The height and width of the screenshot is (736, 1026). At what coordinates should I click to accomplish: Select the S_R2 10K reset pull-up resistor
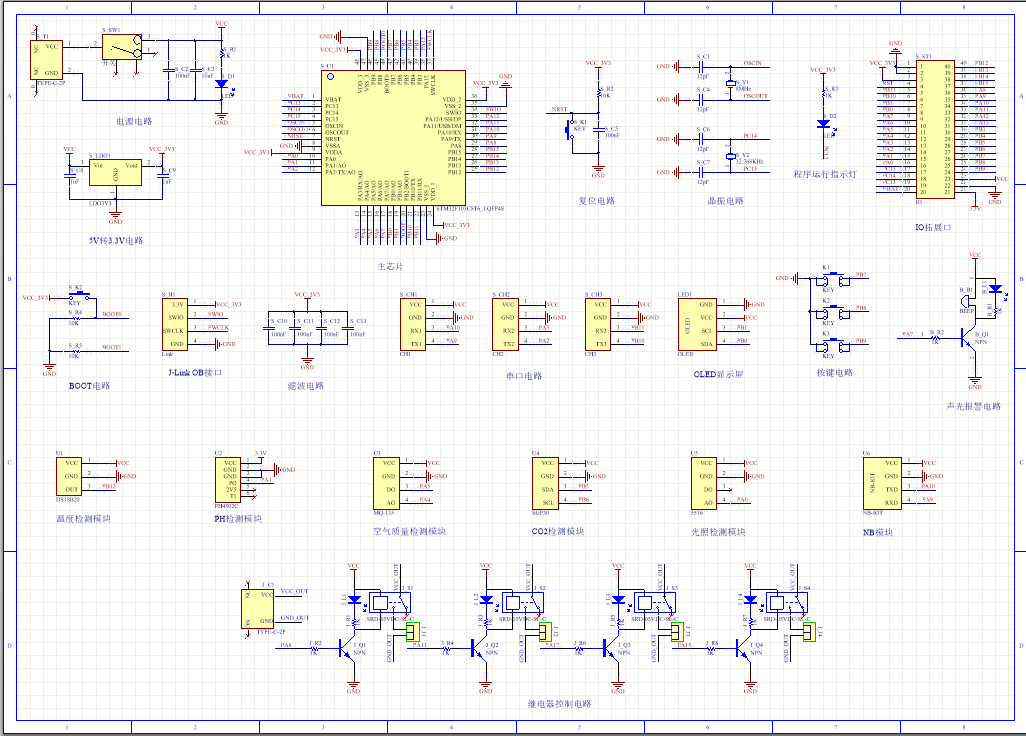598,92
